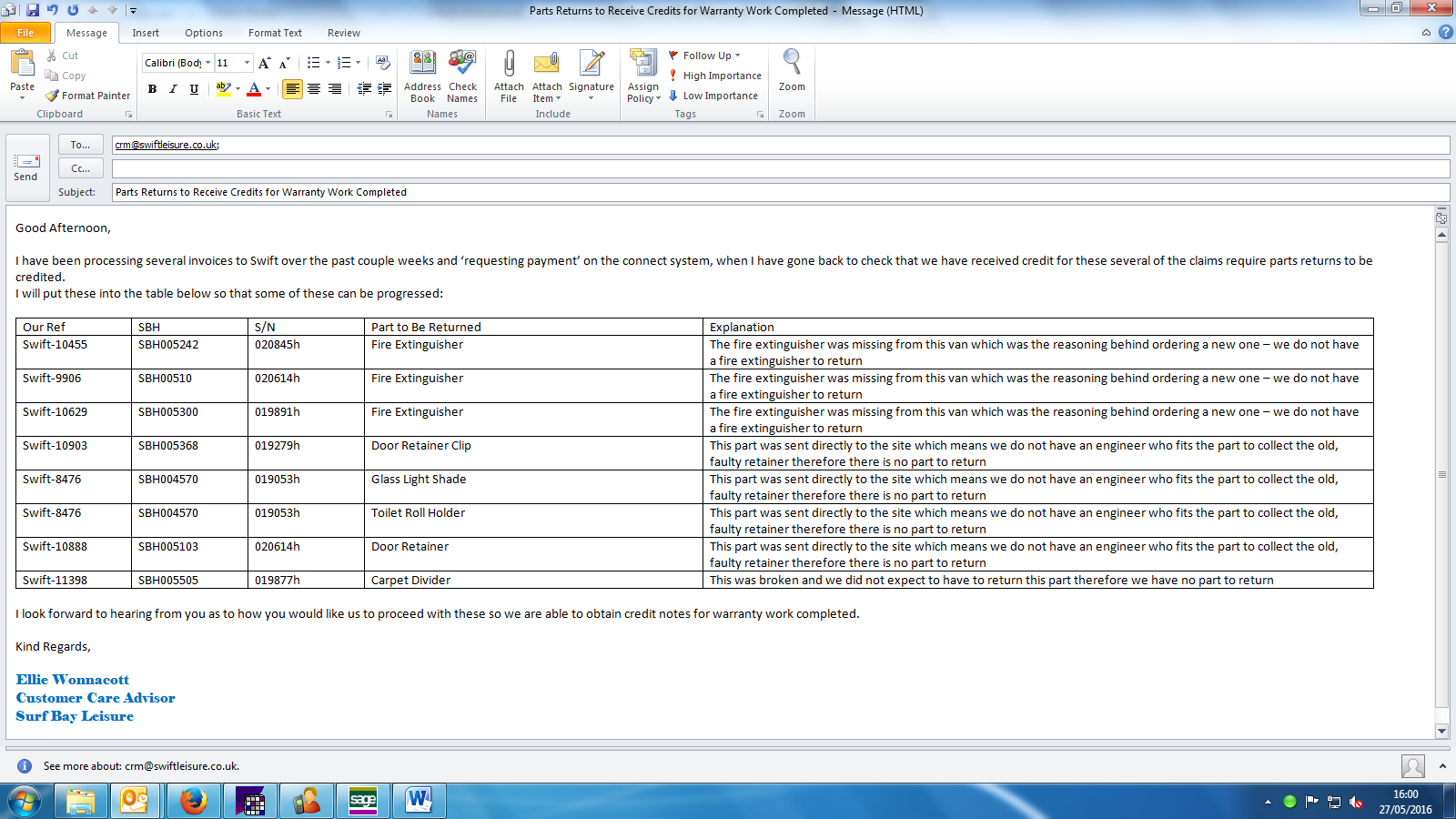Click the message body scroll down arrow
This screenshot has width=1456, height=819.
(x=1441, y=731)
